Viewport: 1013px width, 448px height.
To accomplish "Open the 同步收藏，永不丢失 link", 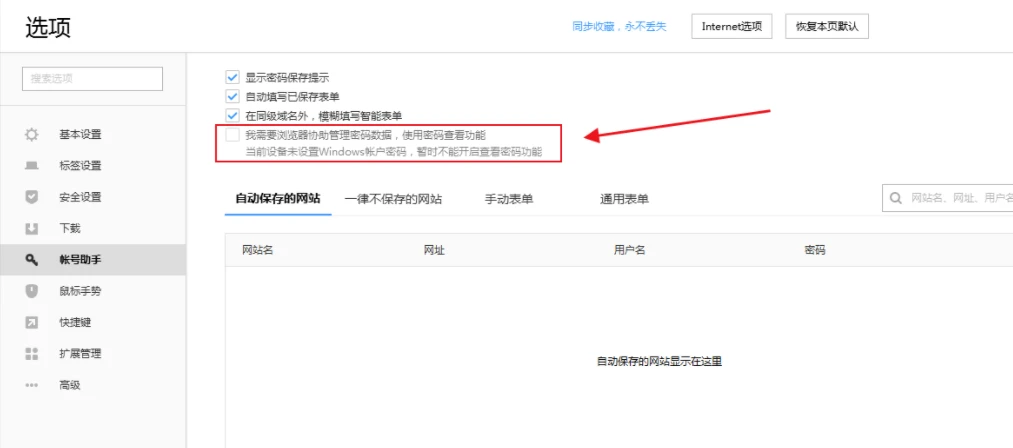I will pos(619,27).
